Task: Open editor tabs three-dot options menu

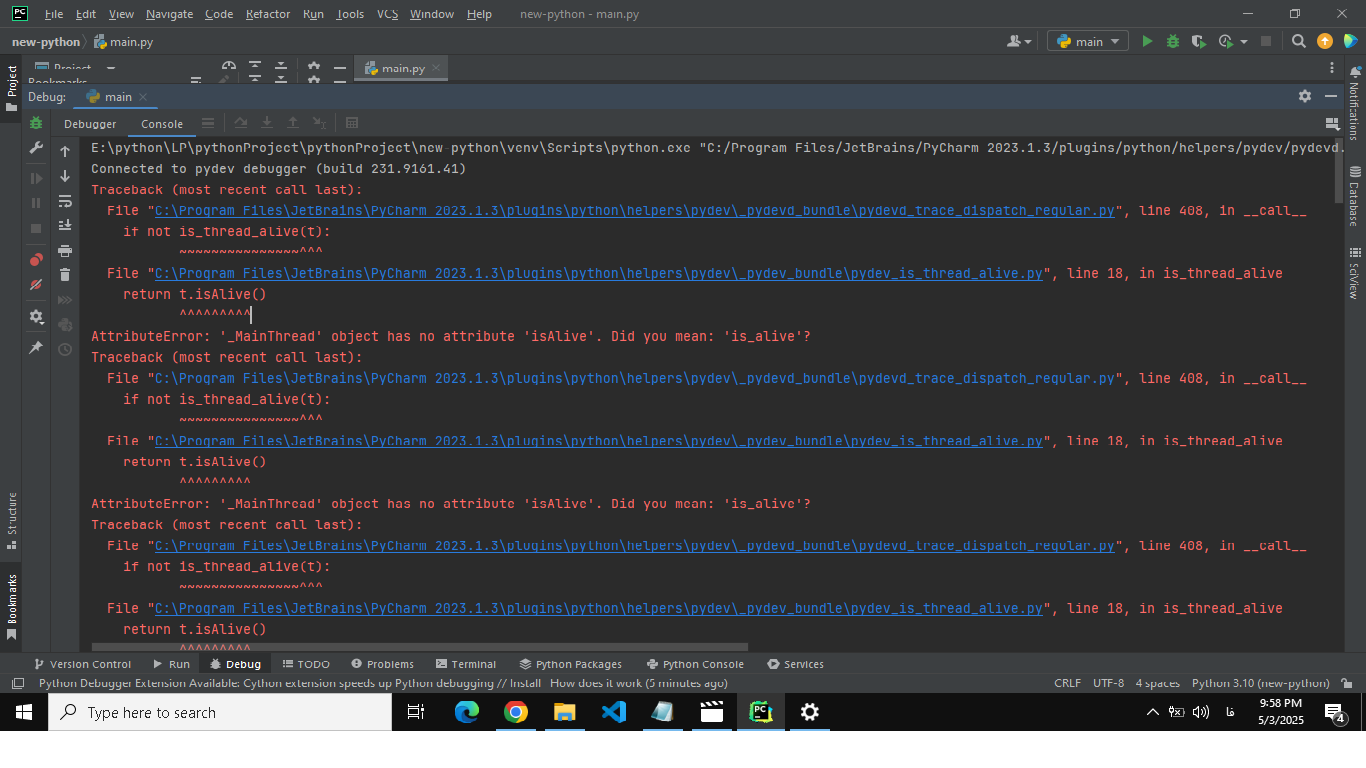Action: coord(1332,68)
